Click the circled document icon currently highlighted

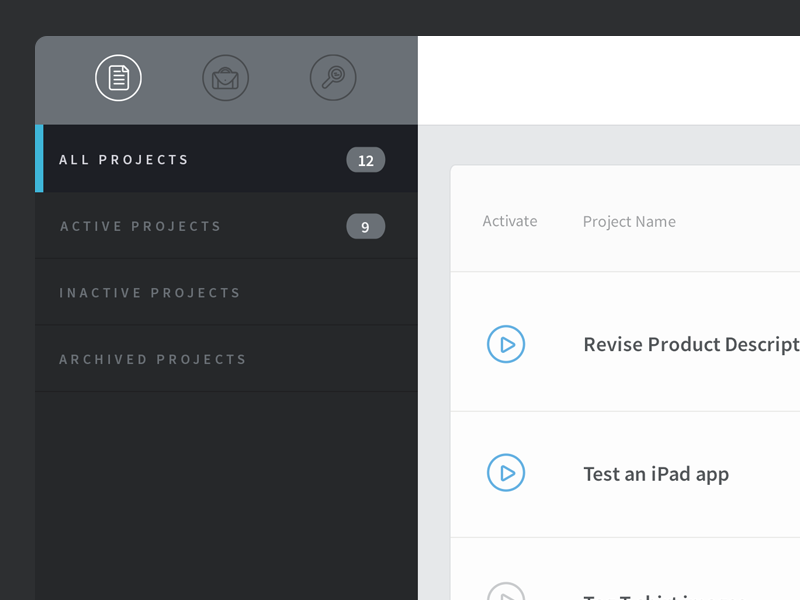[119, 78]
